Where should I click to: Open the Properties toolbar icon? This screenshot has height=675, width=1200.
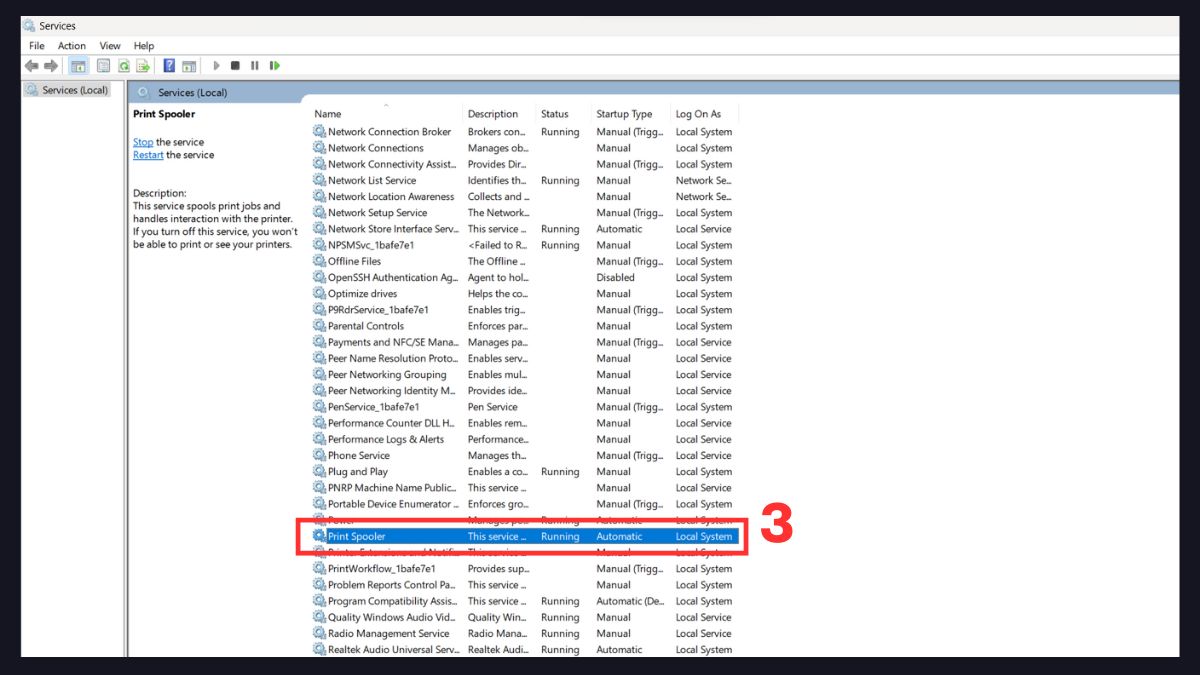pyautogui.click(x=103, y=66)
